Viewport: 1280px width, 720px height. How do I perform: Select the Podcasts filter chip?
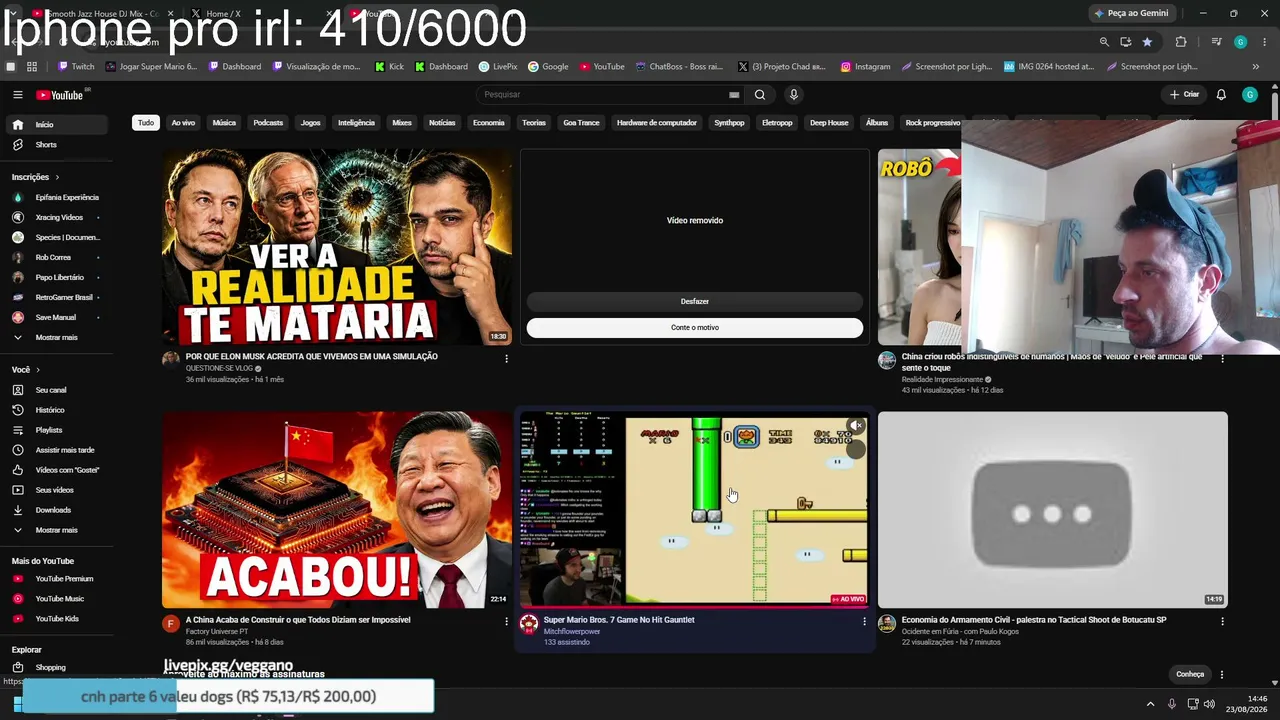tap(268, 123)
